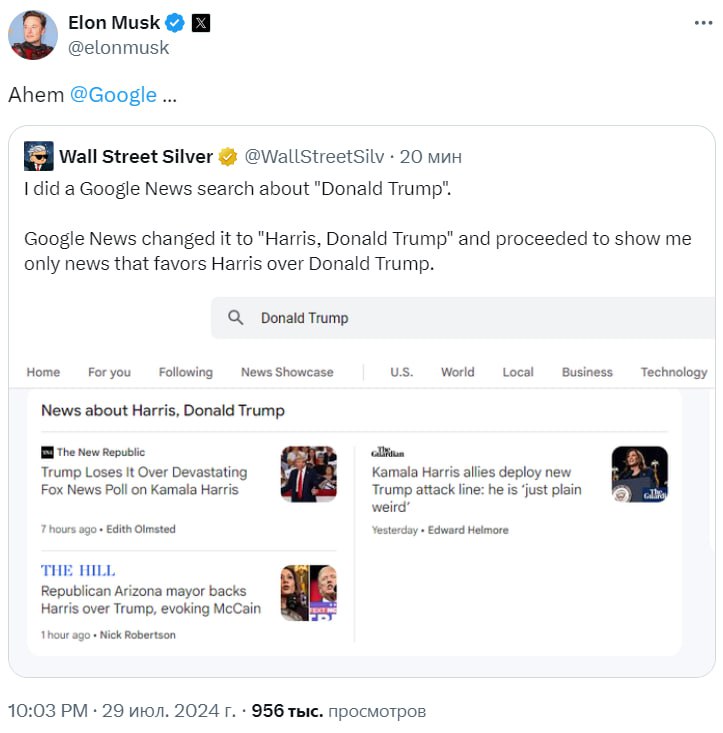The height and width of the screenshot is (733, 723).
Task: Open the News Showcase tab
Action: [287, 372]
